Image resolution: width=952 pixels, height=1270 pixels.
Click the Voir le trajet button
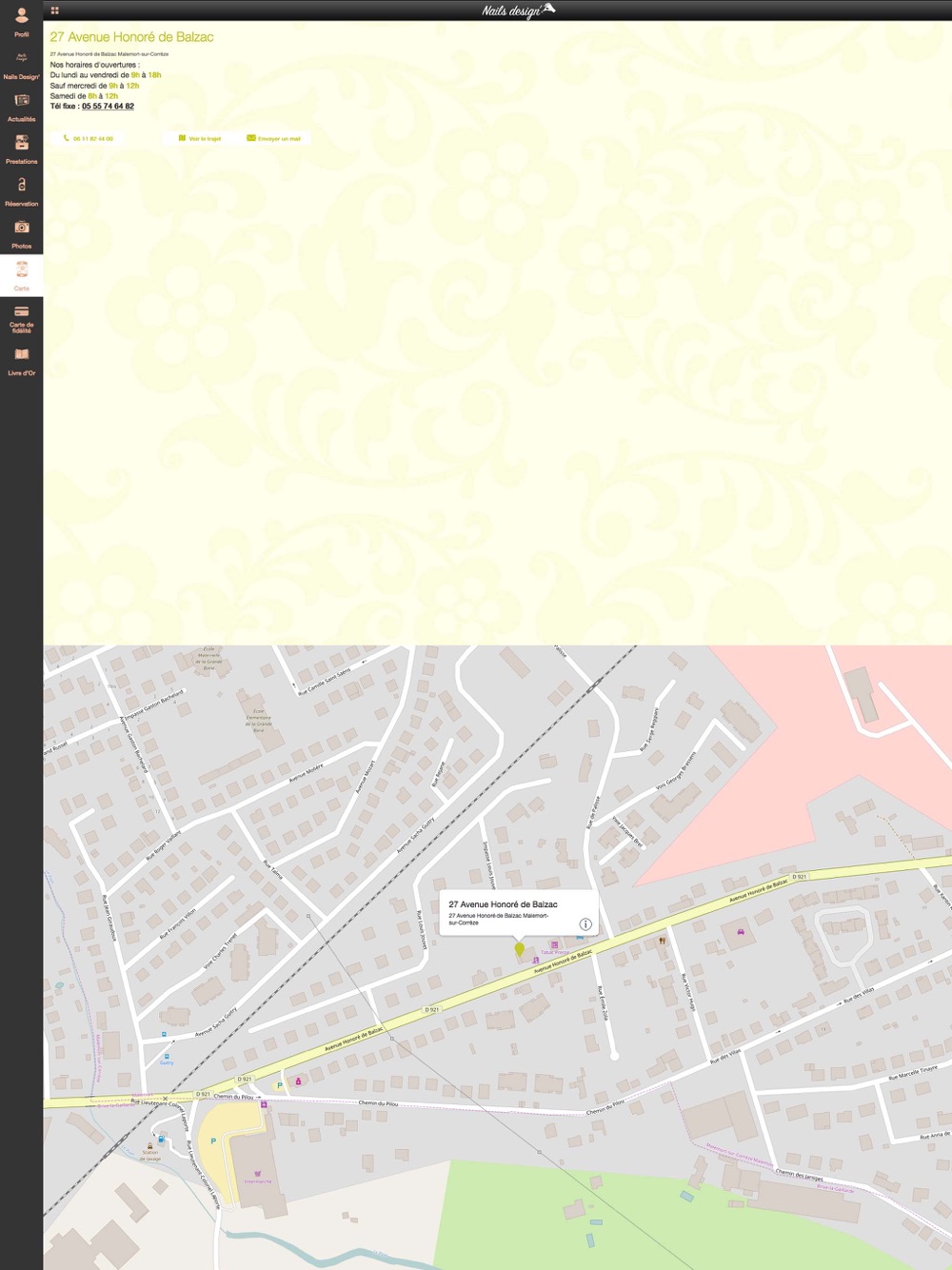pyautogui.click(x=200, y=139)
